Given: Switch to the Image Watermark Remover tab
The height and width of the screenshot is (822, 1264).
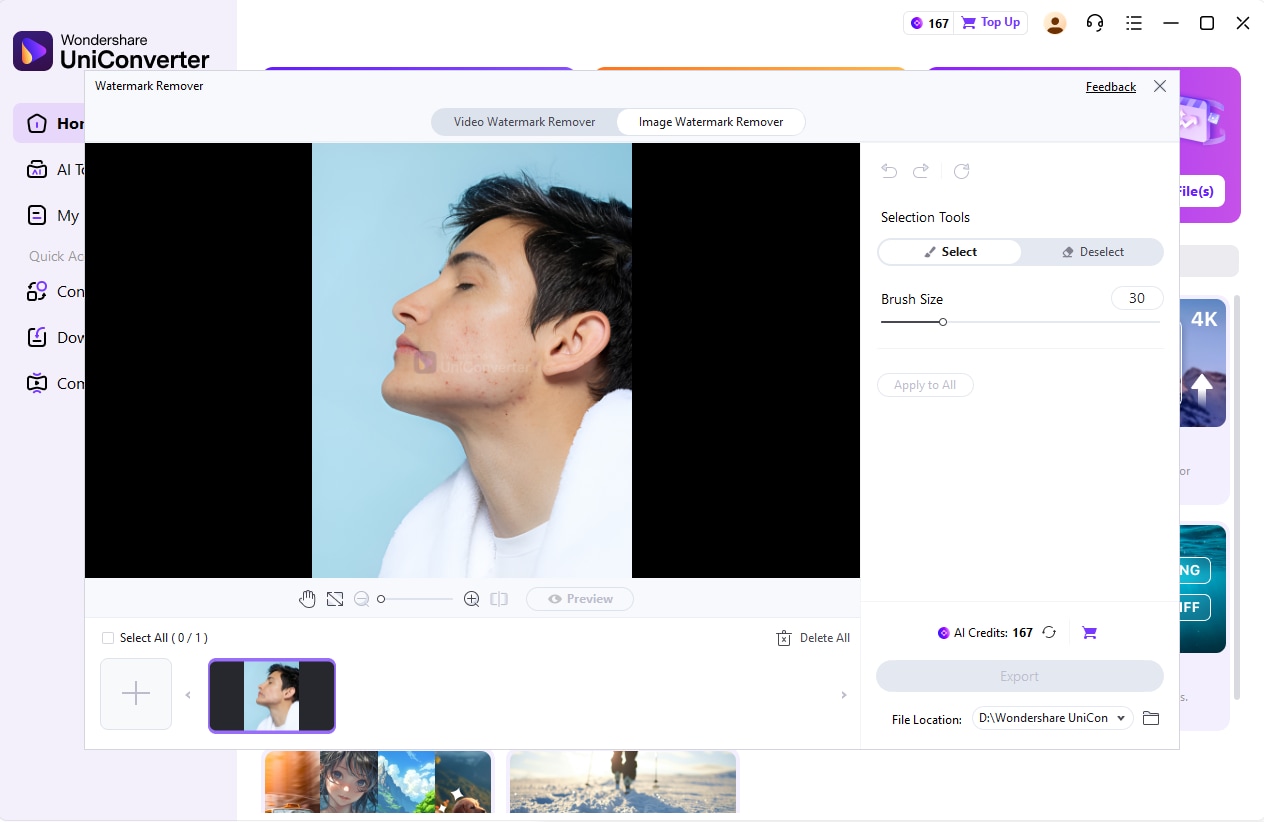Looking at the screenshot, I should (x=711, y=121).
